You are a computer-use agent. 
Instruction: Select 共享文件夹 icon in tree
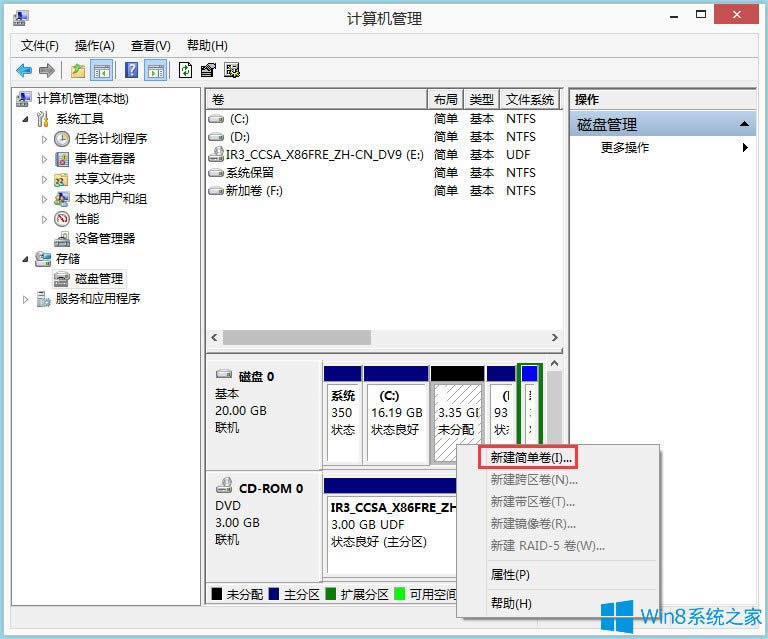click(x=61, y=179)
